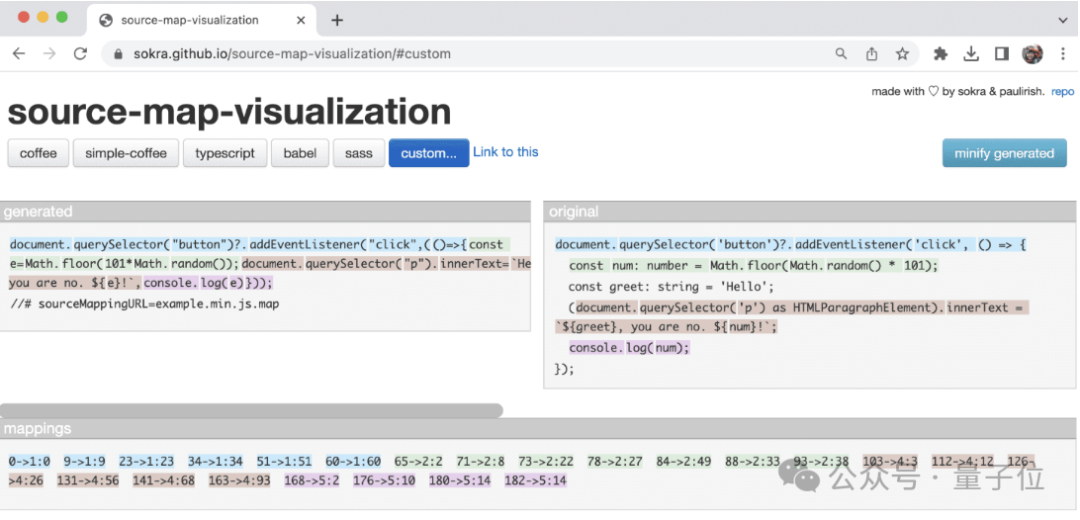The image size is (1080, 520).
Task: Select the coffee example button
Action: [38, 153]
